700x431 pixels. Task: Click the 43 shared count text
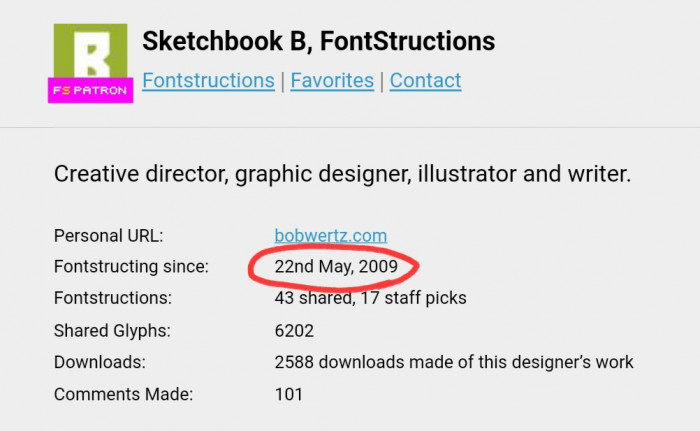point(317,298)
